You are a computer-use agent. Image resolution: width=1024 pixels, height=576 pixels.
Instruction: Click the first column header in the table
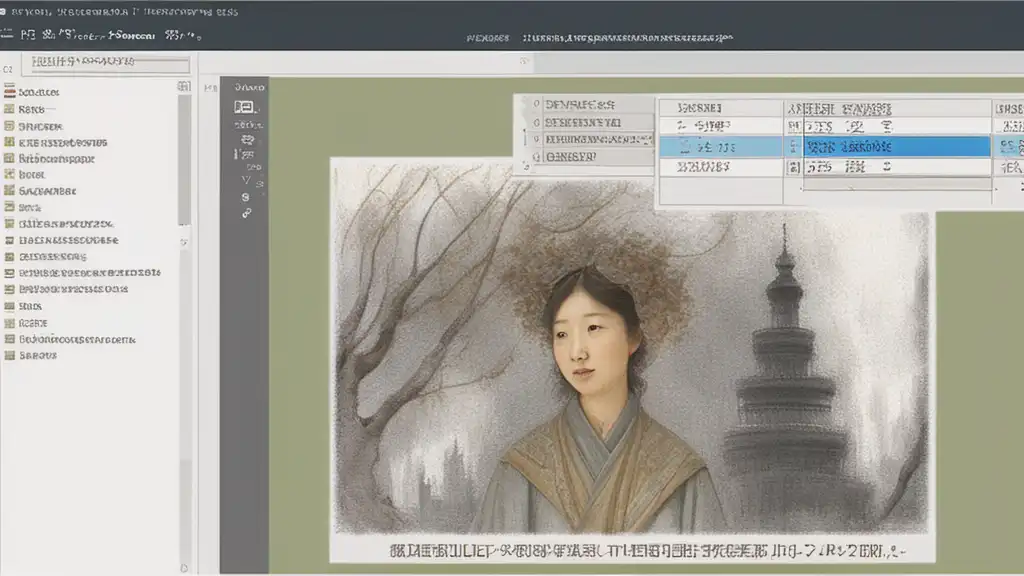(700, 107)
